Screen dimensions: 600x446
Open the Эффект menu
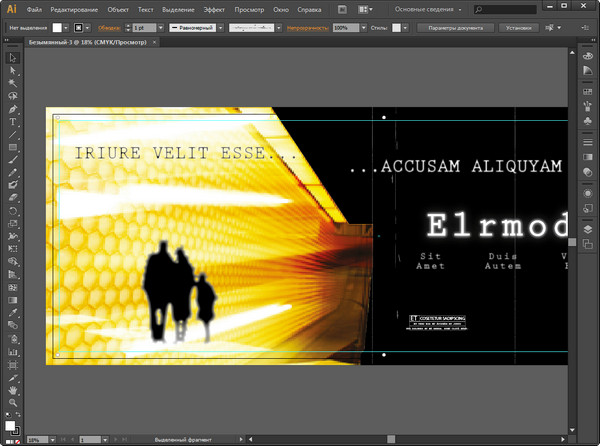[x=214, y=10]
